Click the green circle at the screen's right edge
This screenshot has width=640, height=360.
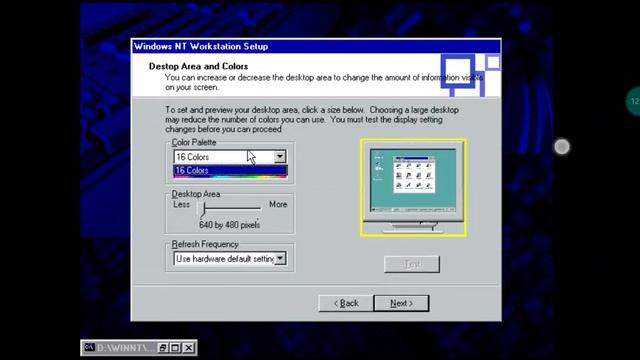tap(633, 101)
